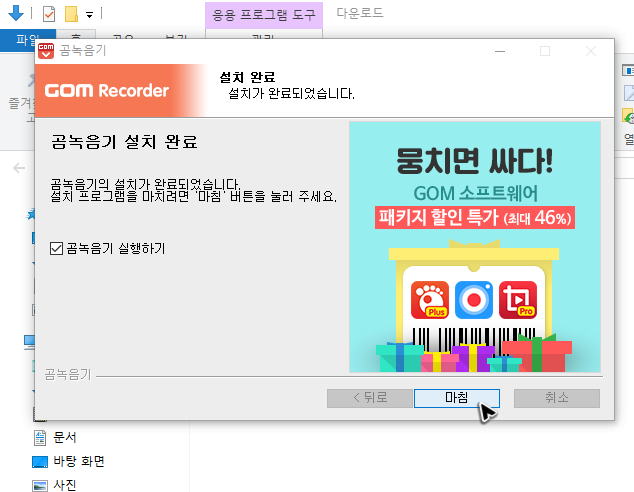Click the GOM Mix Pro icon in the banner

click(x=518, y=300)
